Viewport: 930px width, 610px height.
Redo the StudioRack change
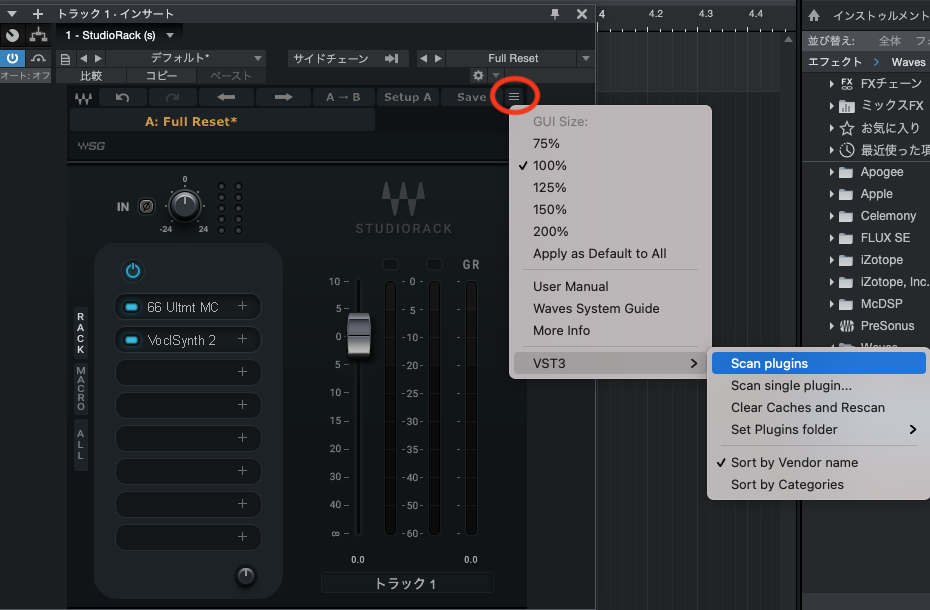[x=173, y=97]
